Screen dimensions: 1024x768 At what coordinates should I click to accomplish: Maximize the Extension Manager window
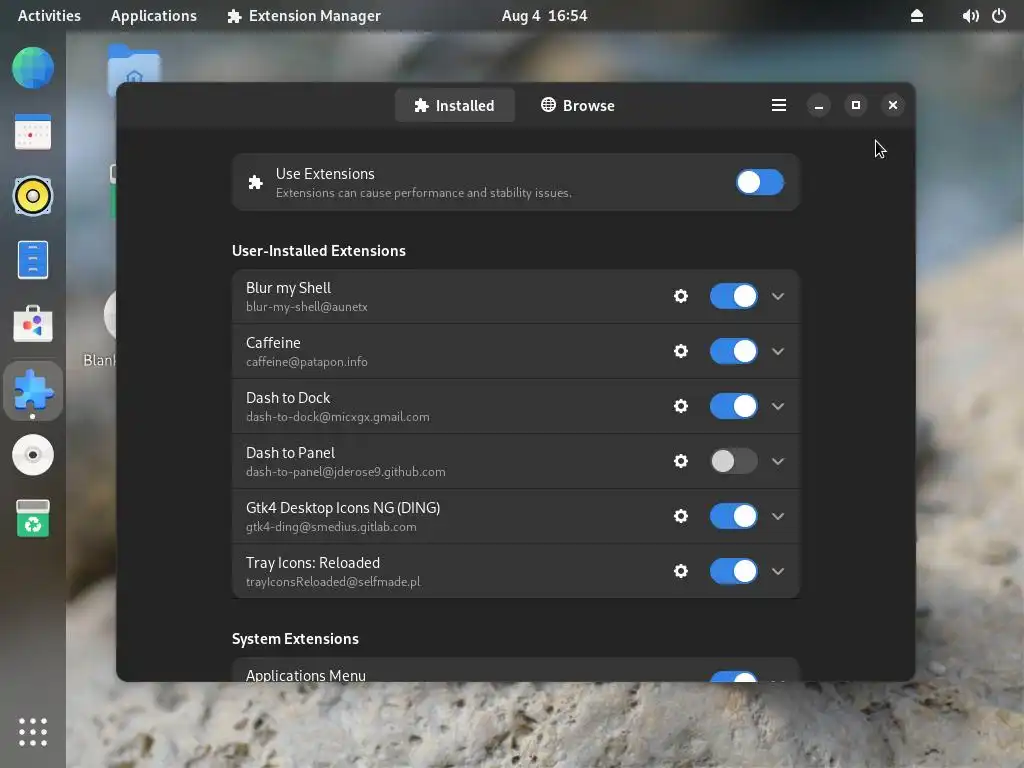tap(856, 105)
